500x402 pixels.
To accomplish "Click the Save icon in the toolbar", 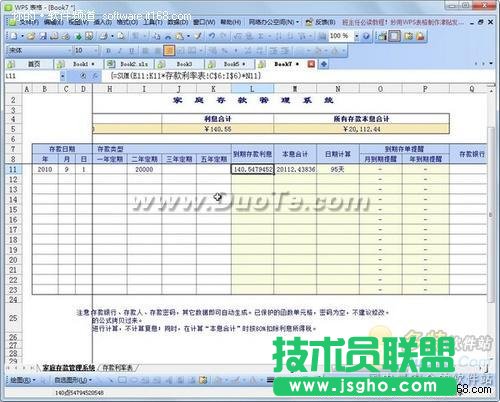I will coord(43,36).
